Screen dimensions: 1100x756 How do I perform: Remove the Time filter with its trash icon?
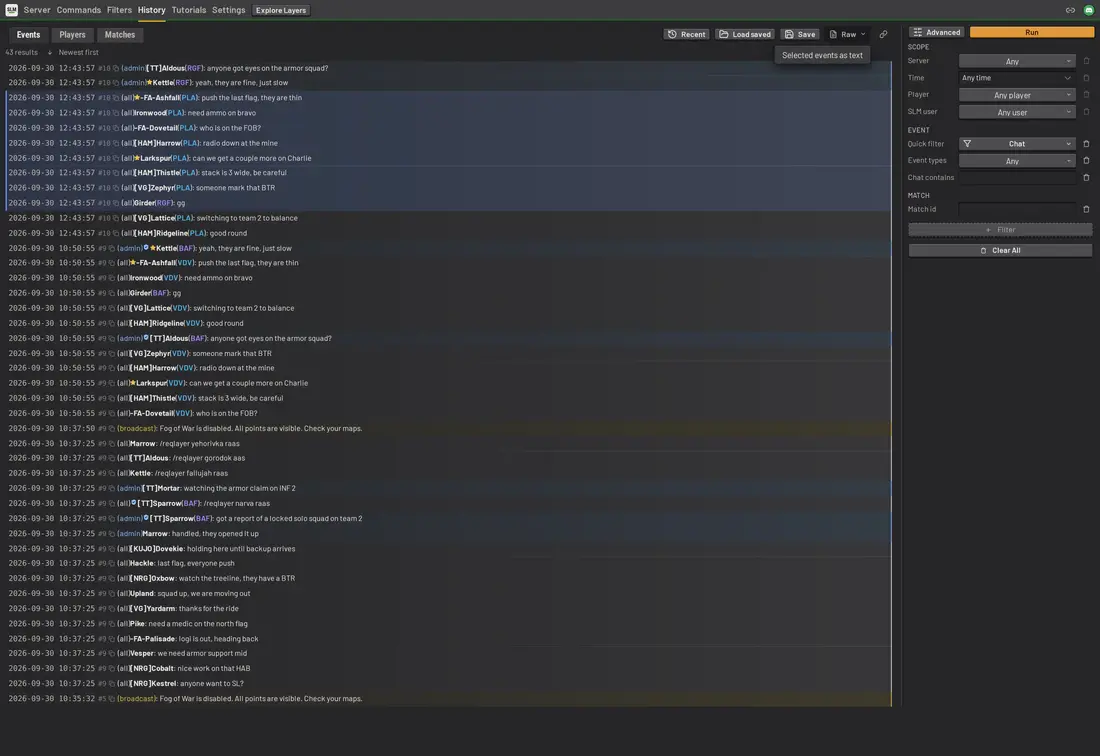coord(1086,78)
